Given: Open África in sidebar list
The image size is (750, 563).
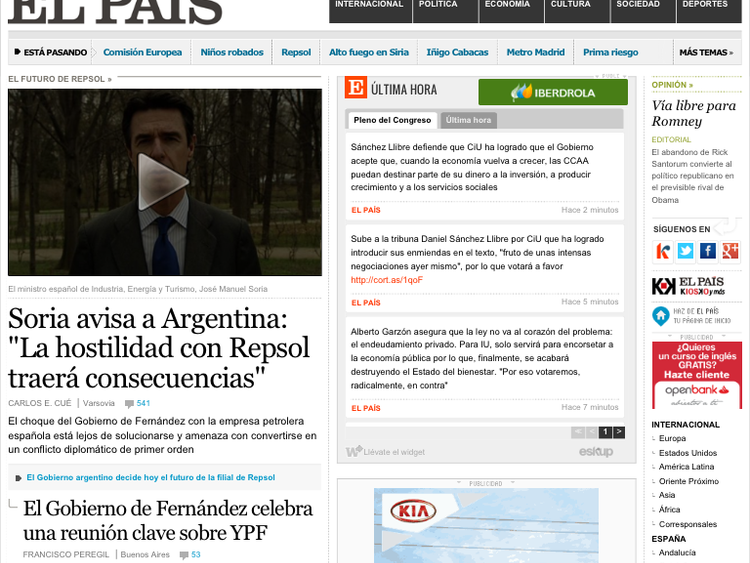Looking at the screenshot, I should pos(669,509).
